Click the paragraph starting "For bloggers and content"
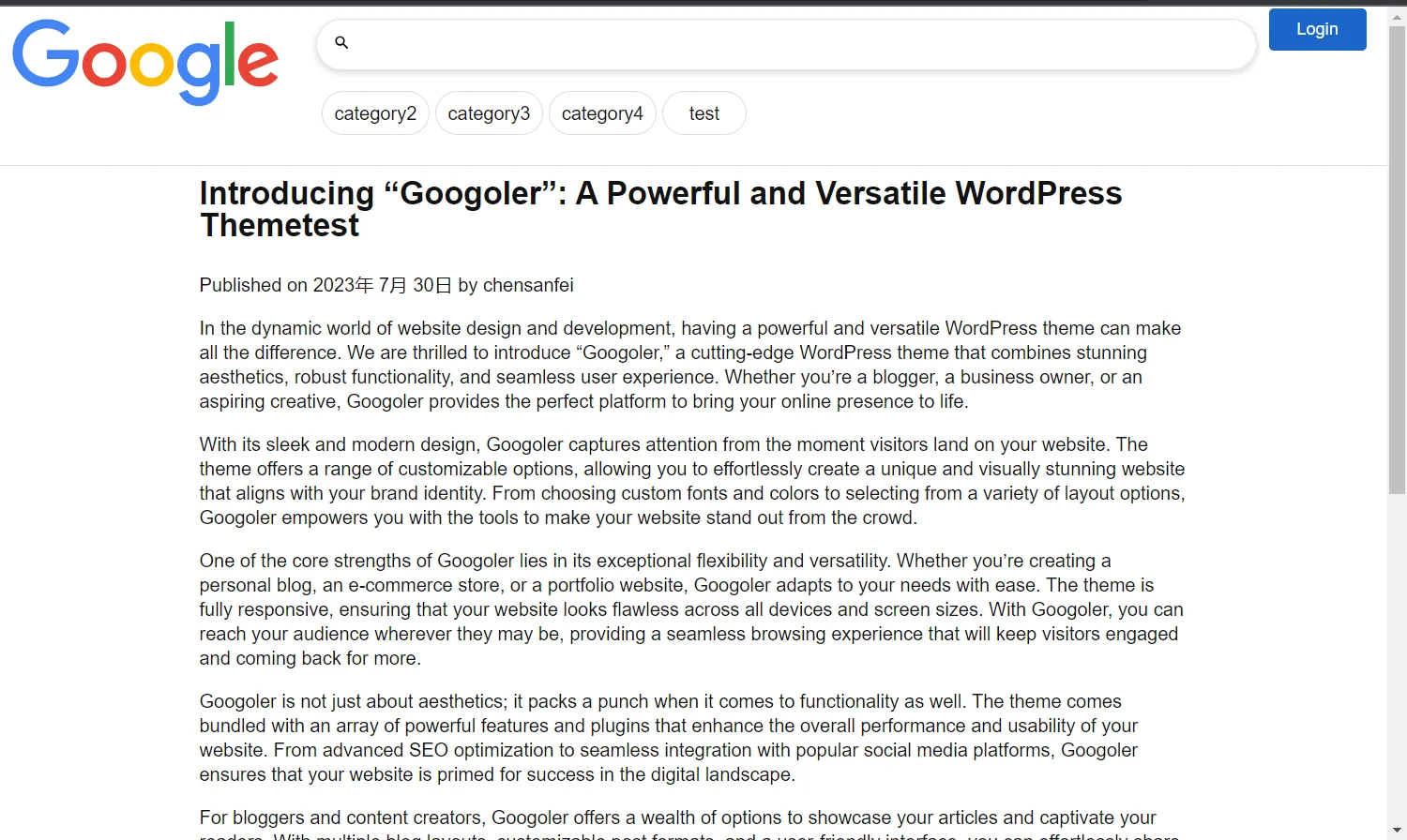Image resolution: width=1407 pixels, height=840 pixels. (x=677, y=818)
